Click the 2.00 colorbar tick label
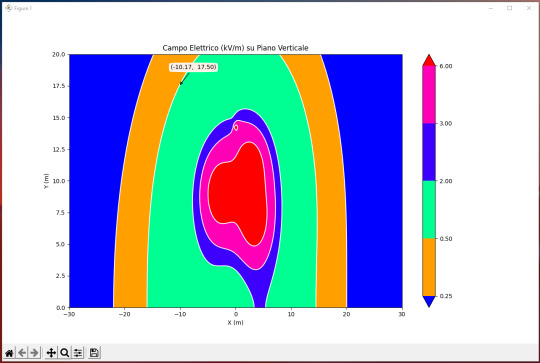 [x=446, y=181]
